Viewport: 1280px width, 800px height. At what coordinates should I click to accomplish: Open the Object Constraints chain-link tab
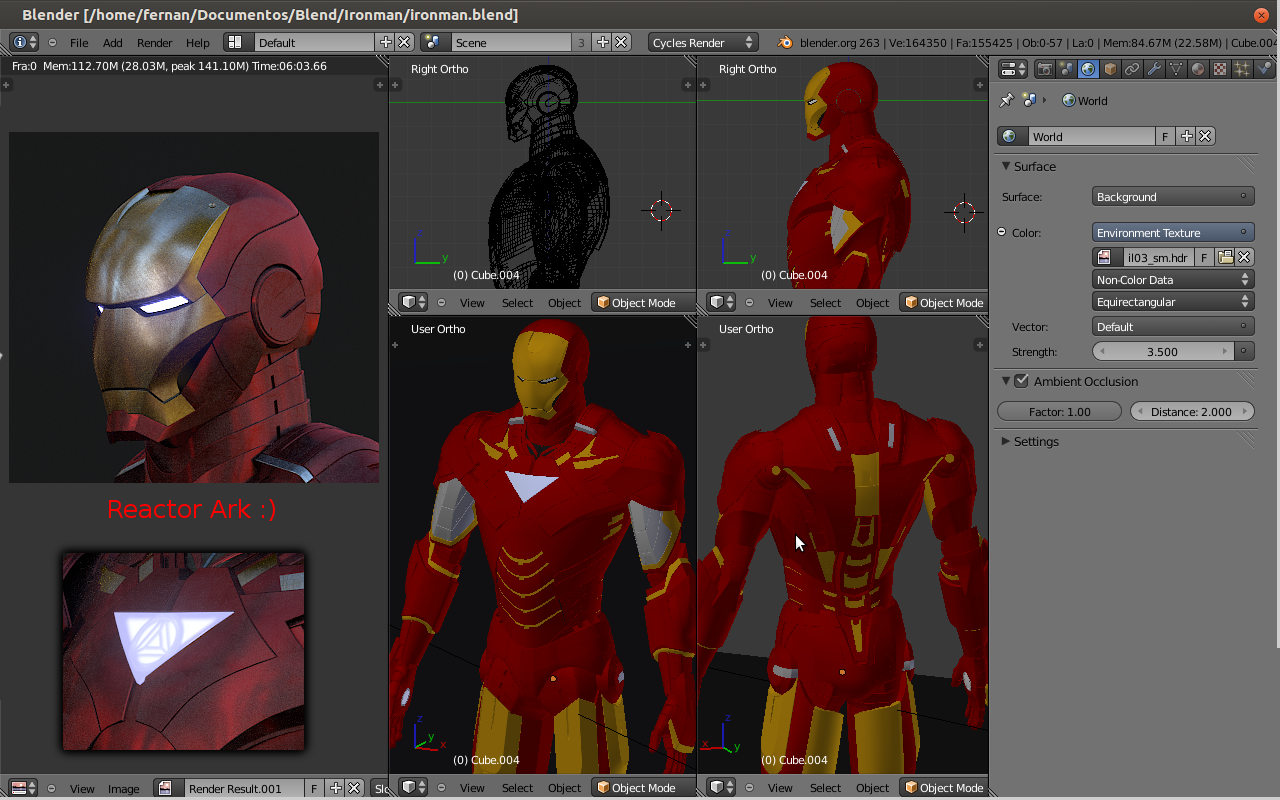pyautogui.click(x=1132, y=69)
